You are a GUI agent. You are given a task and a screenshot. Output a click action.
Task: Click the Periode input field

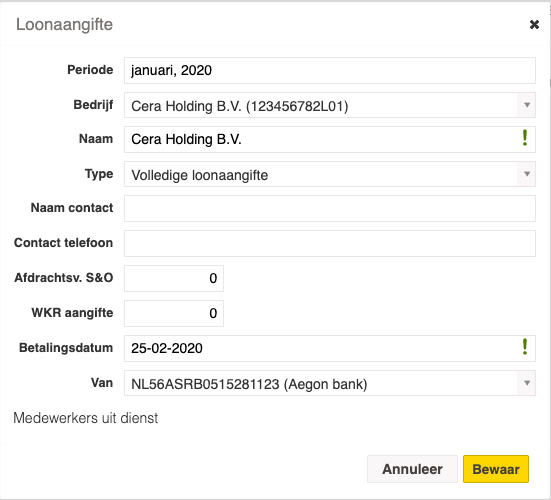click(330, 71)
